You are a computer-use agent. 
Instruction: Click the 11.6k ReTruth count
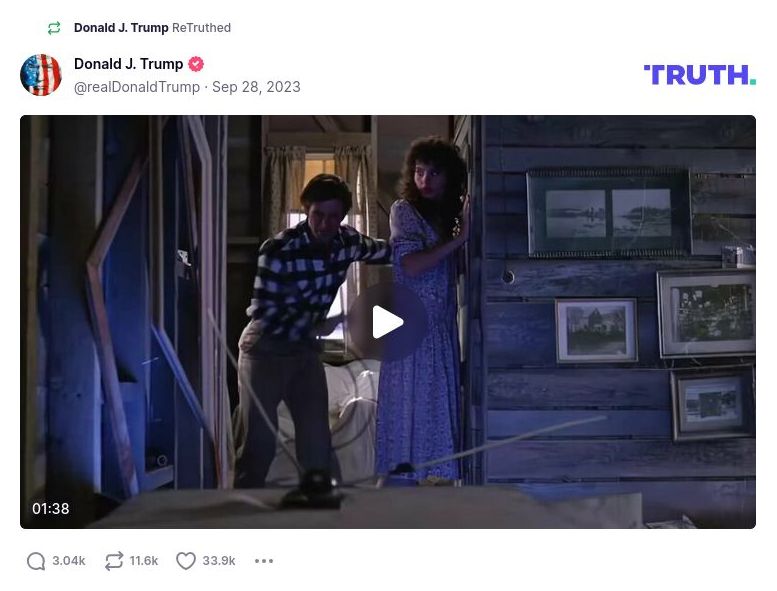(x=144, y=561)
